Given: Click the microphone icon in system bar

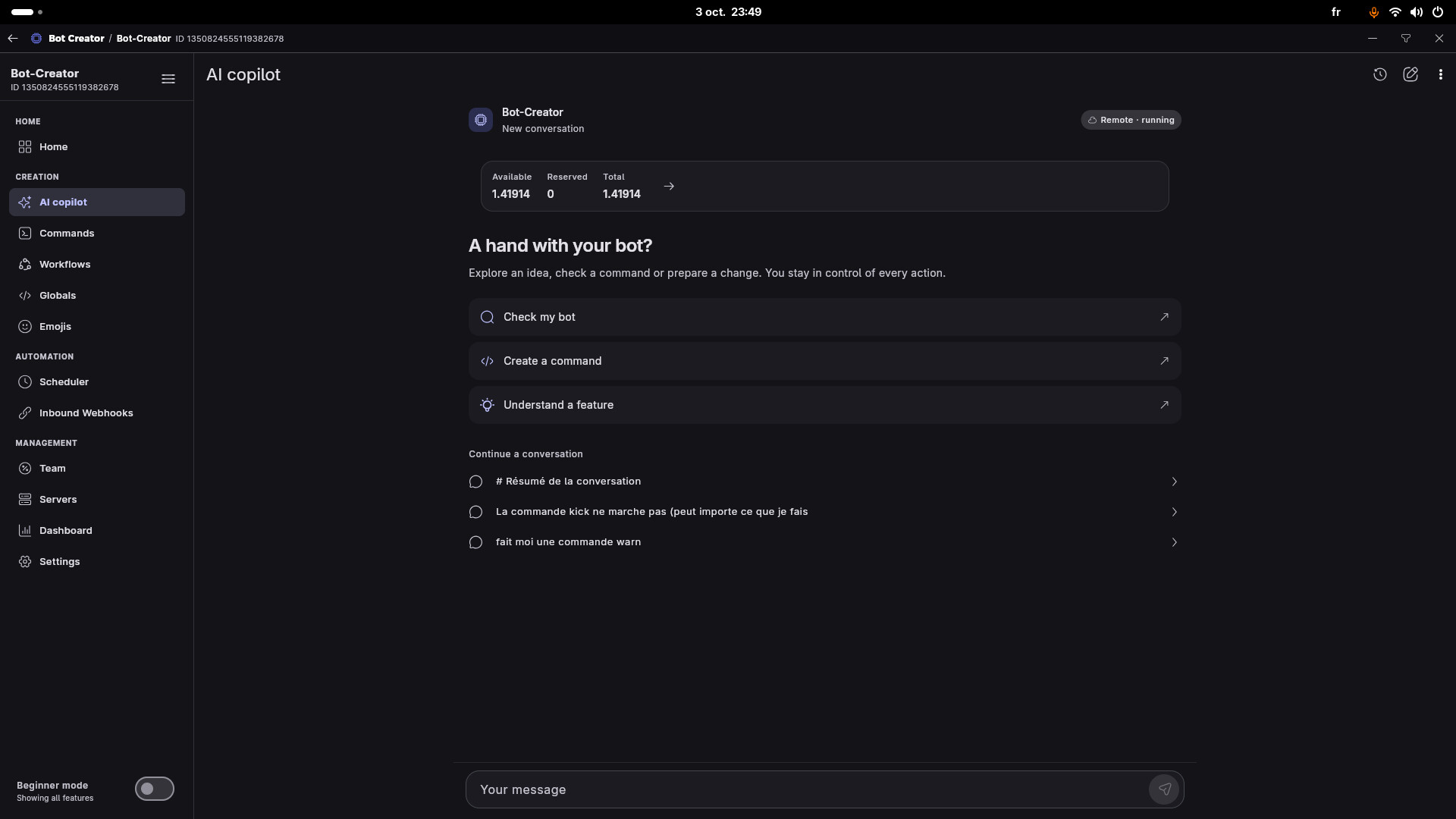Looking at the screenshot, I should click(1373, 12).
